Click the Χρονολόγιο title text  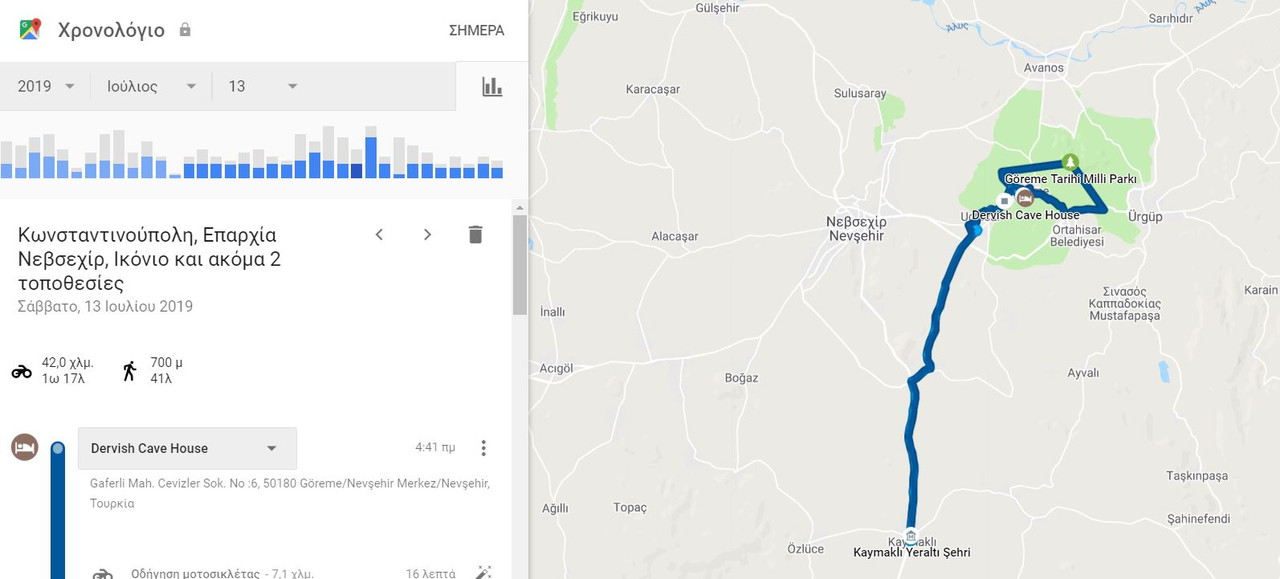[x=111, y=30]
